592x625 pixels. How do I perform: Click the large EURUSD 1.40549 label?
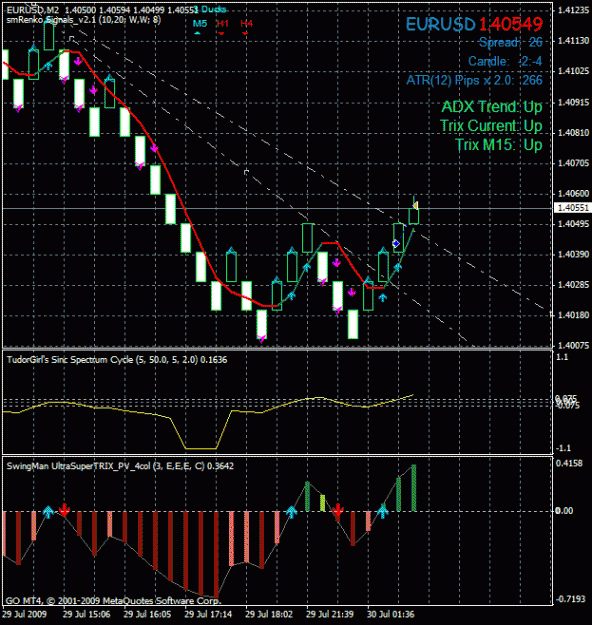coord(474,25)
